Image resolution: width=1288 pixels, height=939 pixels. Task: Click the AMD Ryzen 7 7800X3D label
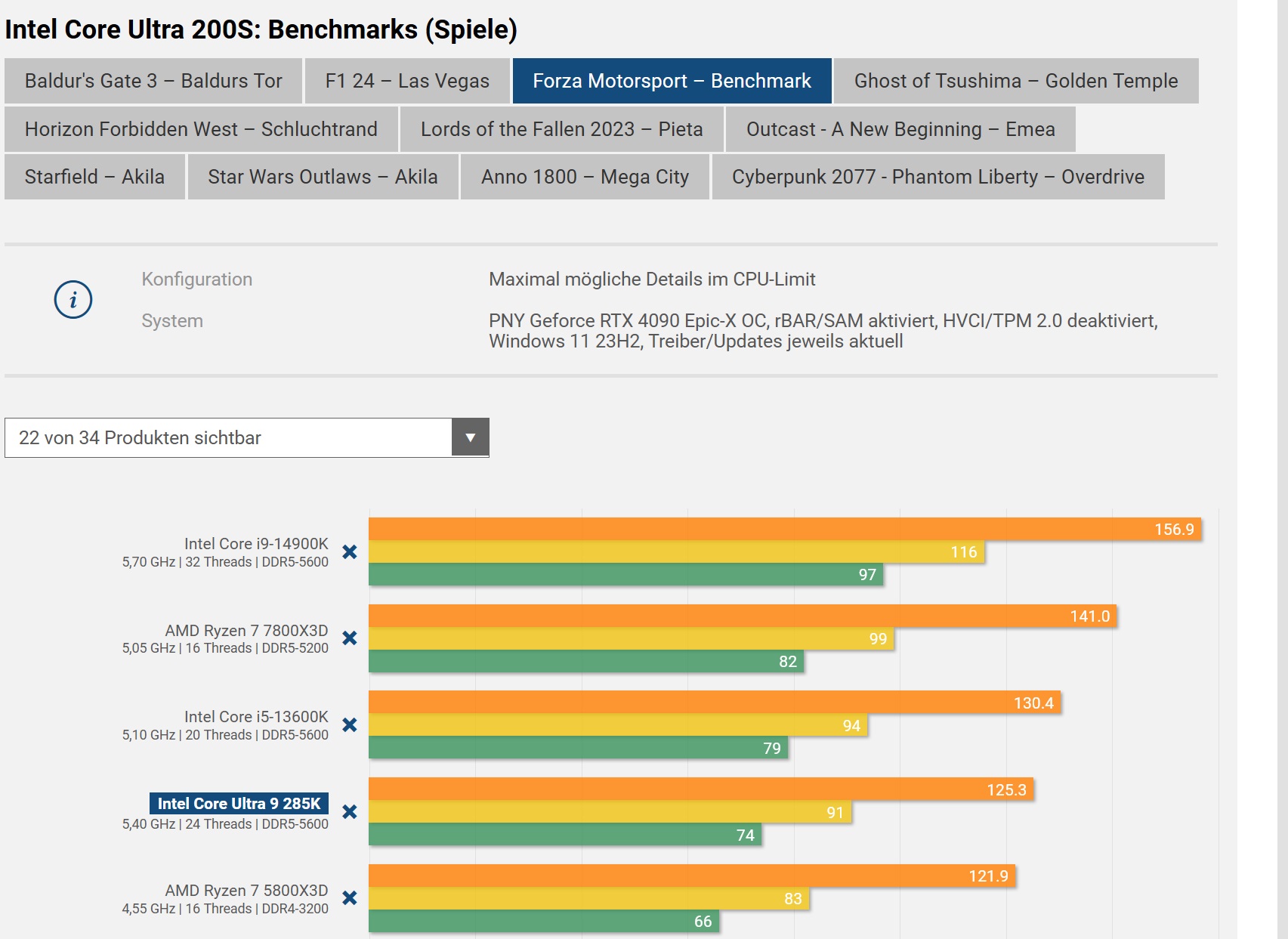pyautogui.click(x=246, y=631)
